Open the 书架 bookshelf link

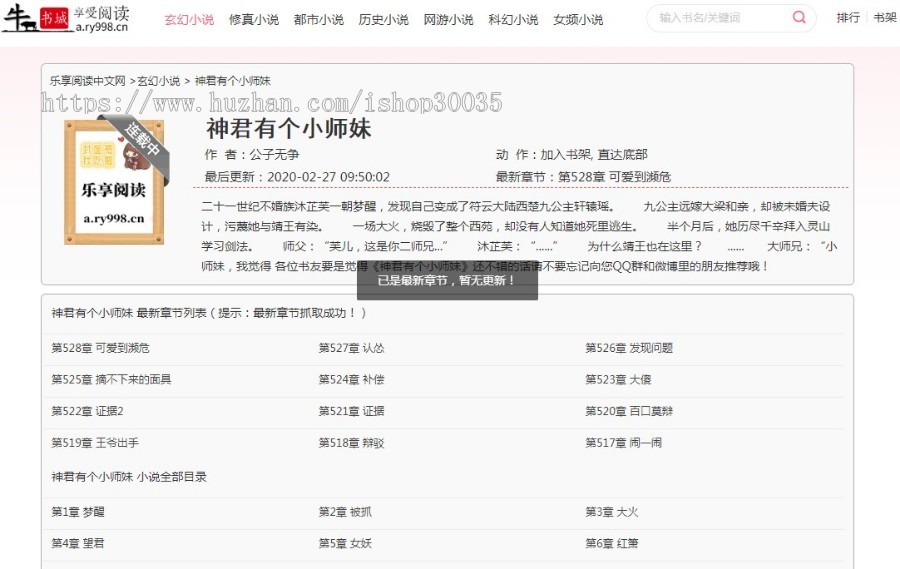click(x=885, y=18)
